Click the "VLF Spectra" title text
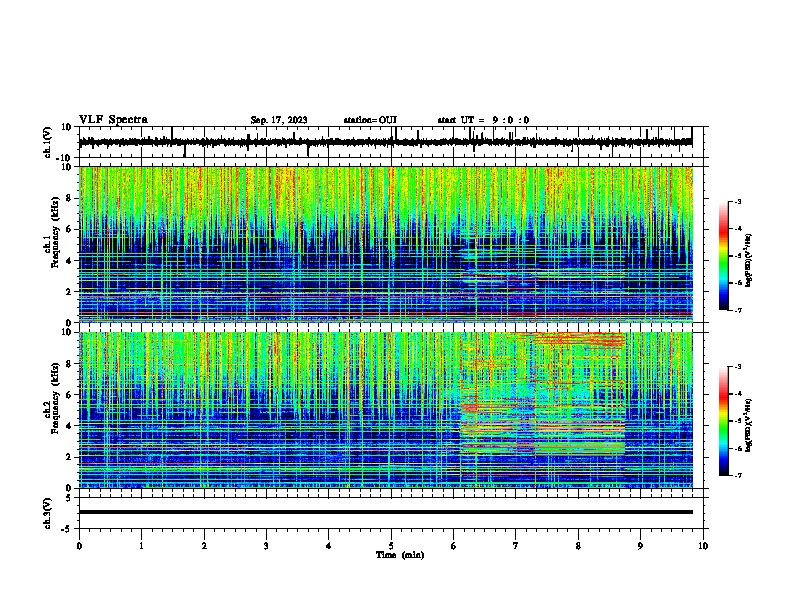792x612 pixels. tap(113, 120)
